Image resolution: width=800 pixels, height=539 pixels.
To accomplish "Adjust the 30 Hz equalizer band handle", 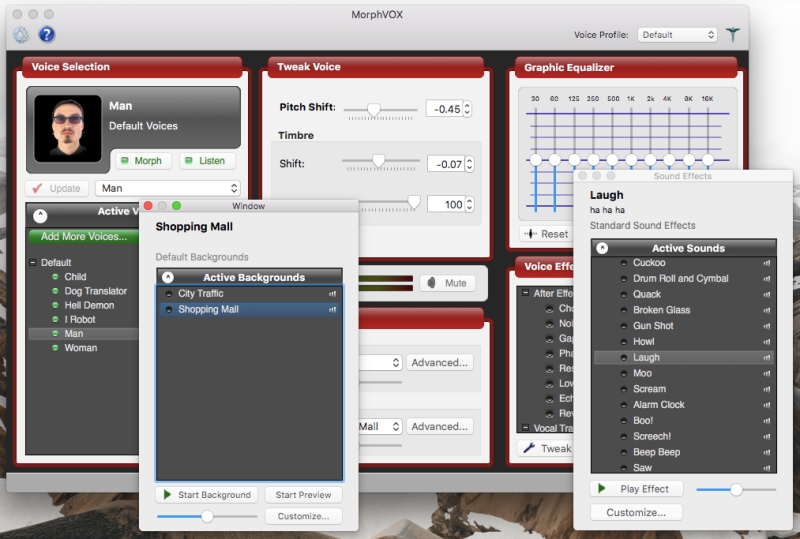I will 535,160.
